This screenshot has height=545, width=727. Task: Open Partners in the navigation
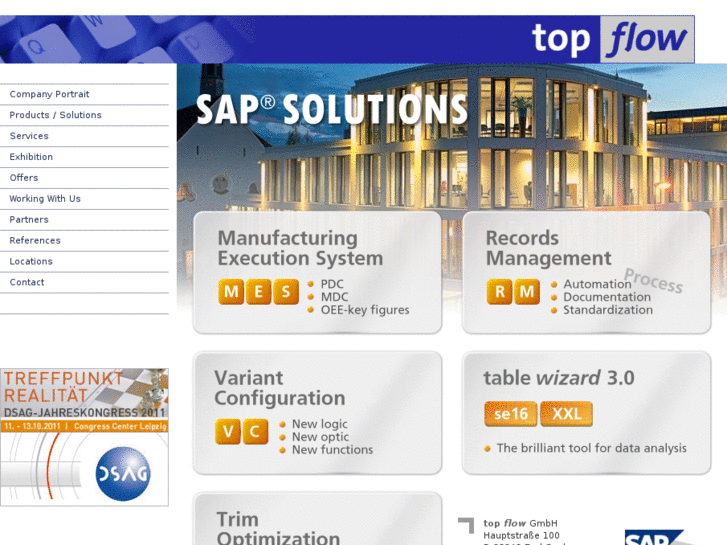[29, 219]
